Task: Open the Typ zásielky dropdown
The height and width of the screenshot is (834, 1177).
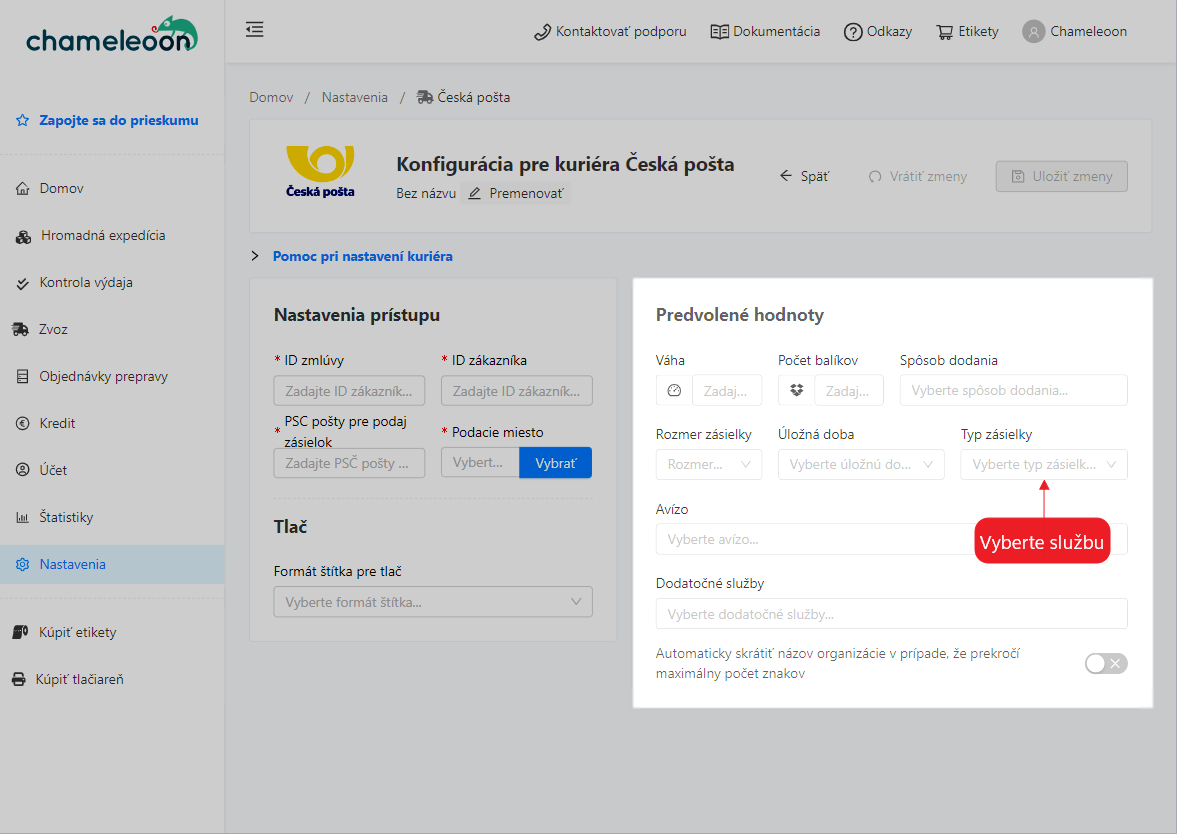Action: pyautogui.click(x=1043, y=465)
